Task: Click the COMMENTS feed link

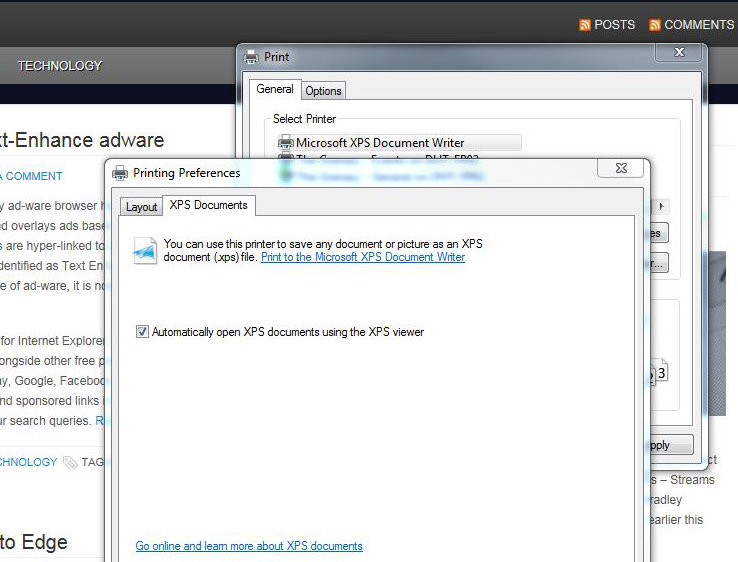Action: 699,25
